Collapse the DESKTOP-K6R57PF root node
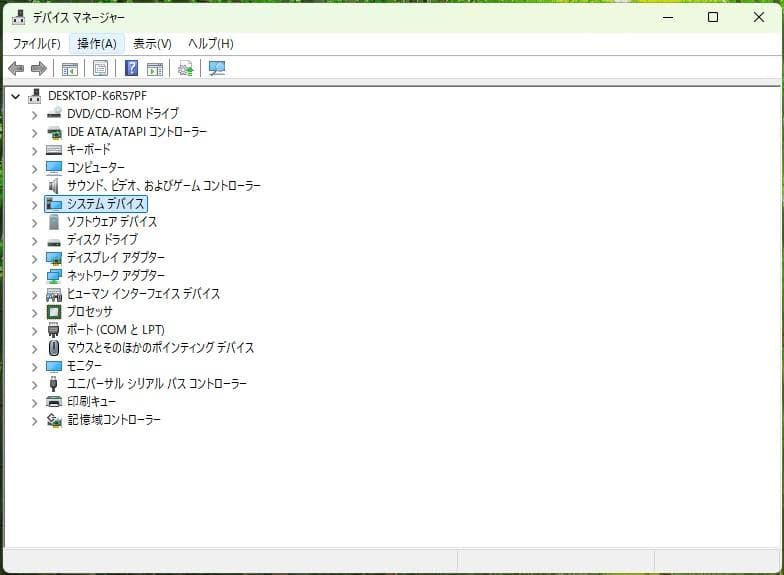The image size is (784, 575). (16, 96)
